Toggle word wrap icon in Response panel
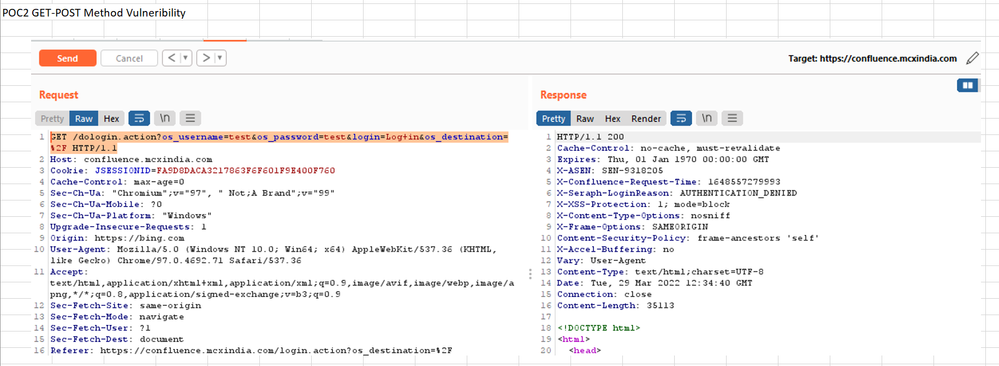Image resolution: width=999 pixels, height=366 pixels. pos(682,119)
